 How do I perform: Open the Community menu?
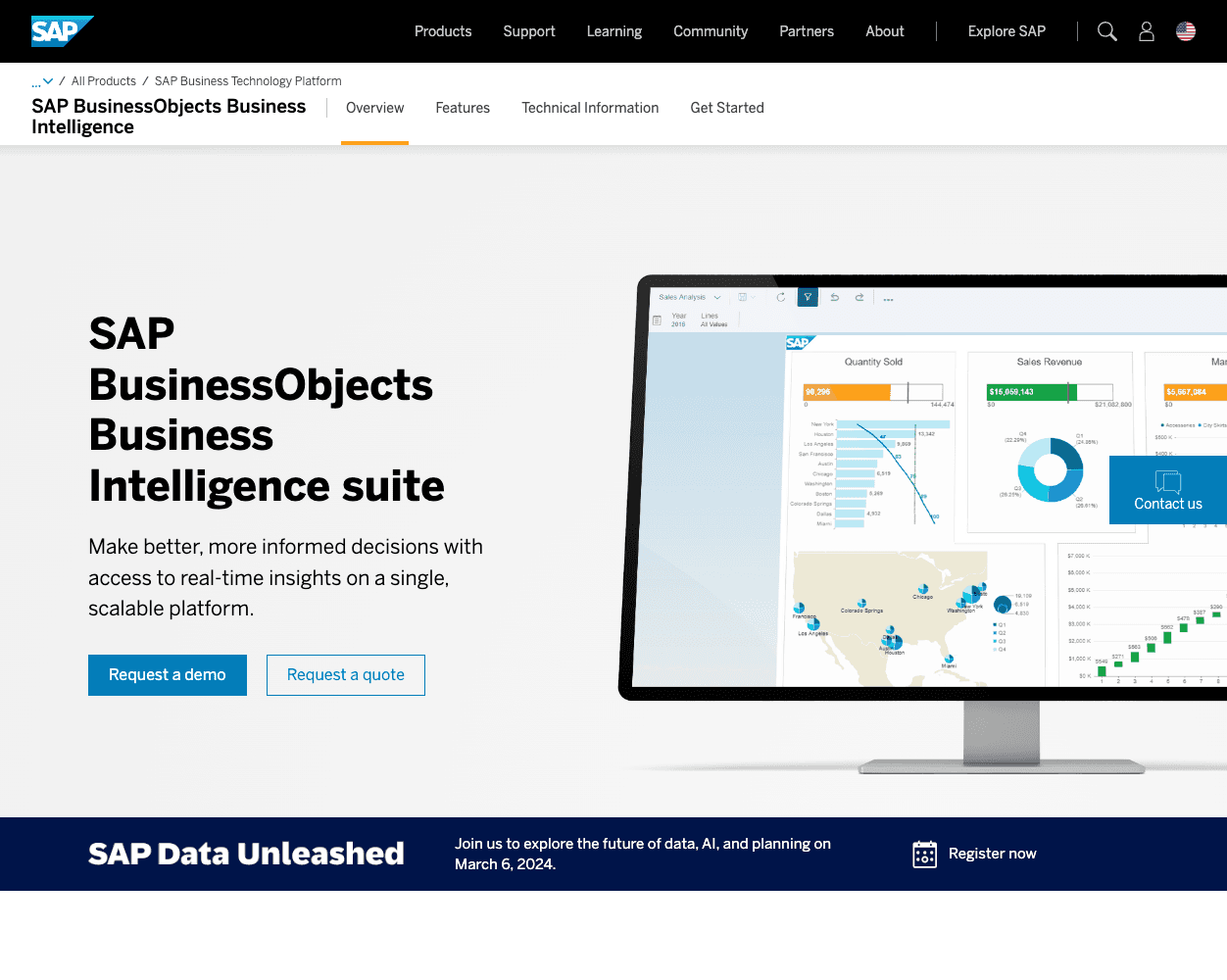711,31
